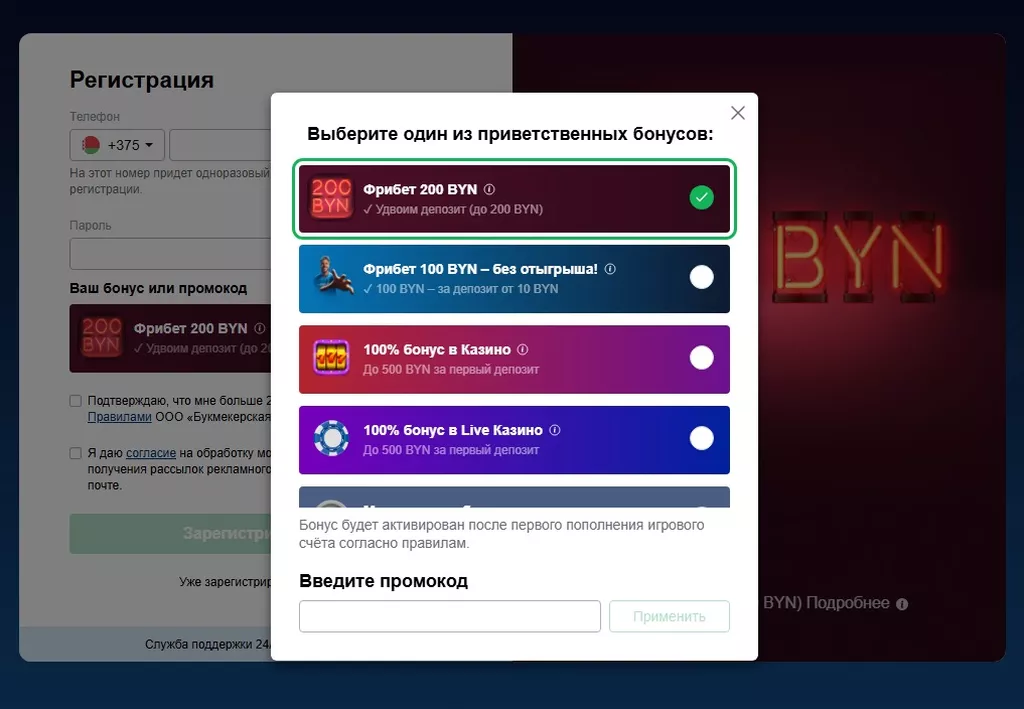Open the +375 country code dropdown
Screen dimensions: 1024x709
[x=118, y=145]
